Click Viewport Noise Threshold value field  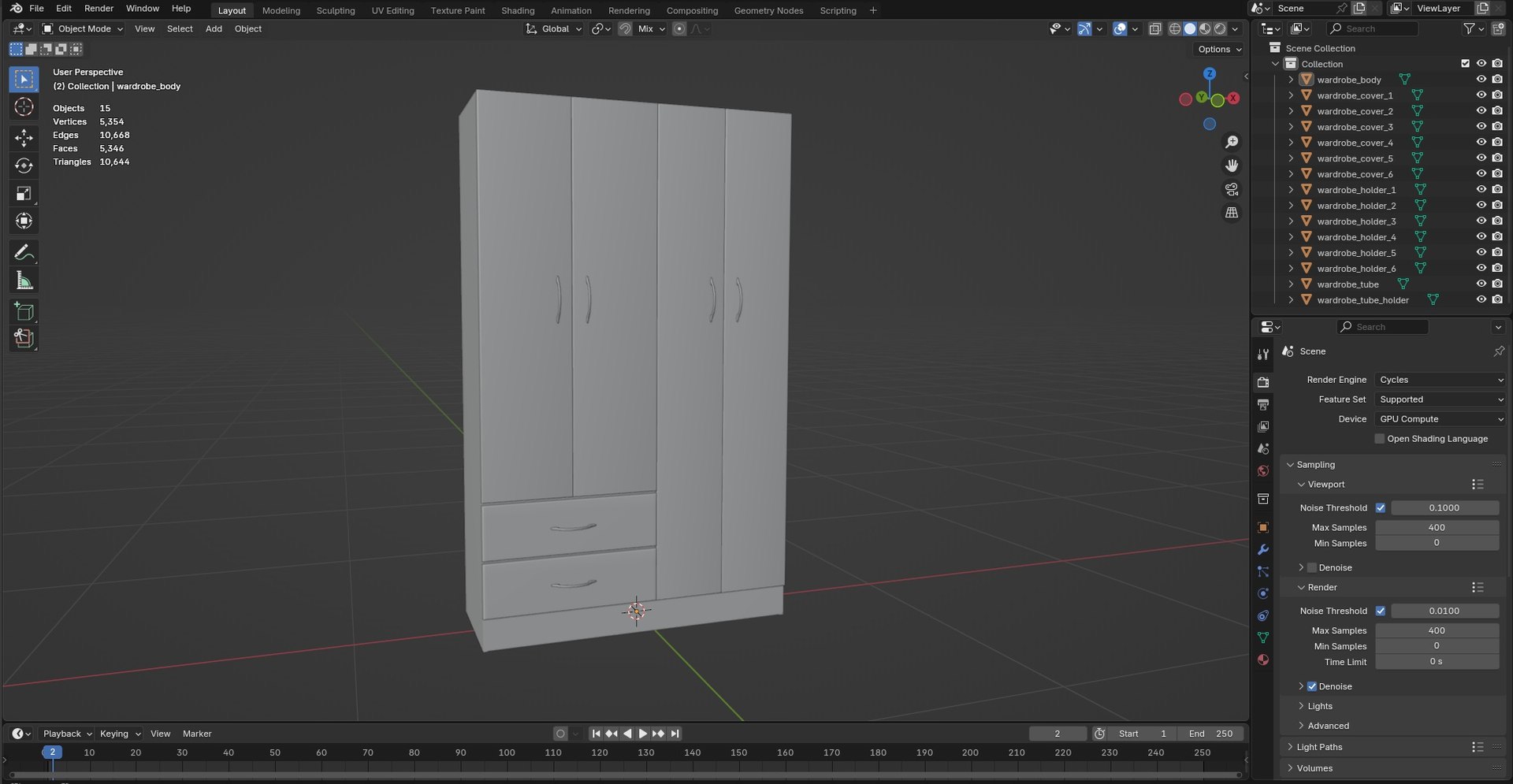tap(1444, 508)
